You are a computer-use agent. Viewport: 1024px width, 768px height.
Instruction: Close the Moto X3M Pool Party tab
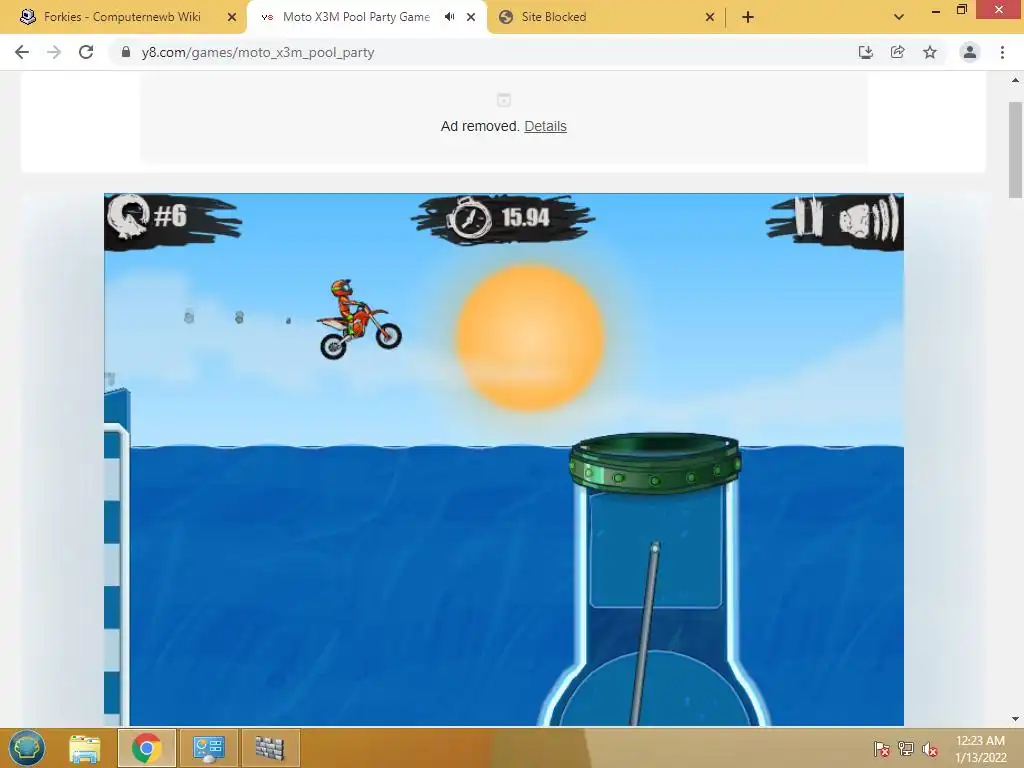click(471, 17)
